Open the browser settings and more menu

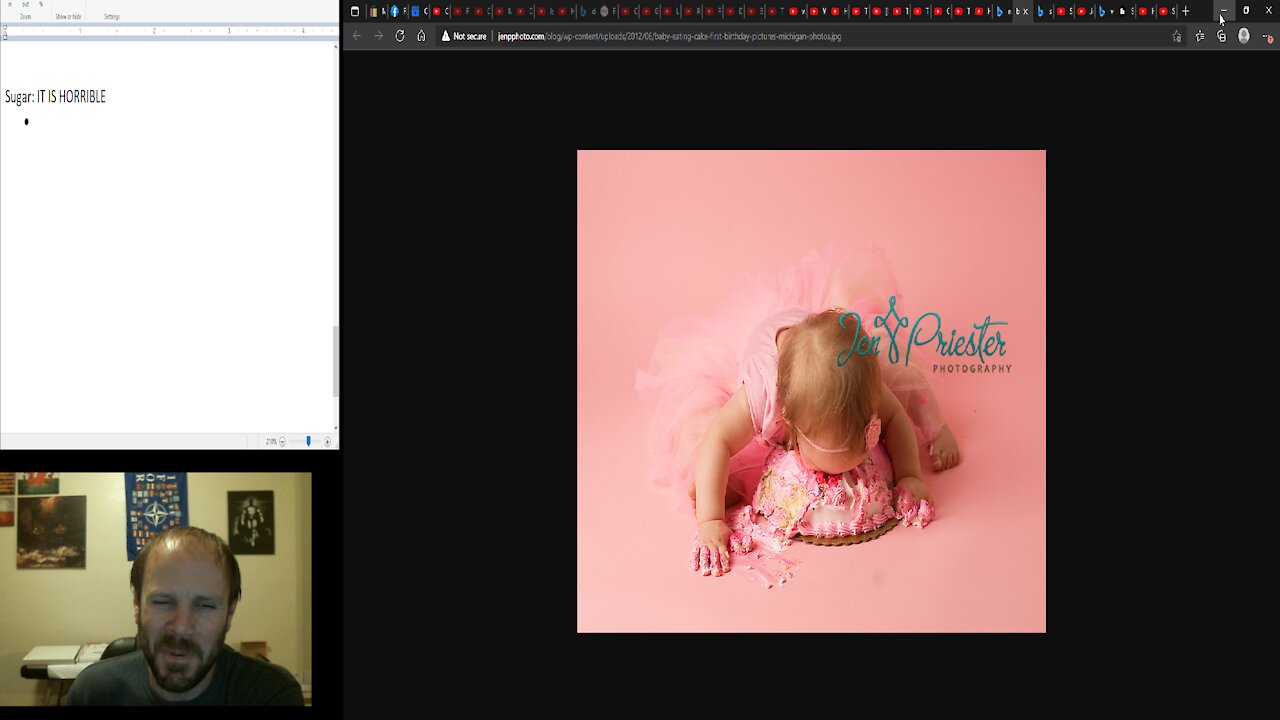(1268, 37)
